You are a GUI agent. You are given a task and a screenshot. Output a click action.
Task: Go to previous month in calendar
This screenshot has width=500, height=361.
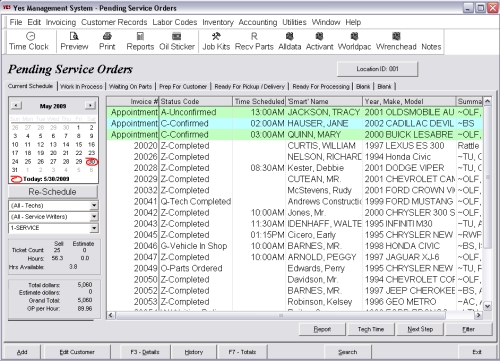[x=16, y=106]
